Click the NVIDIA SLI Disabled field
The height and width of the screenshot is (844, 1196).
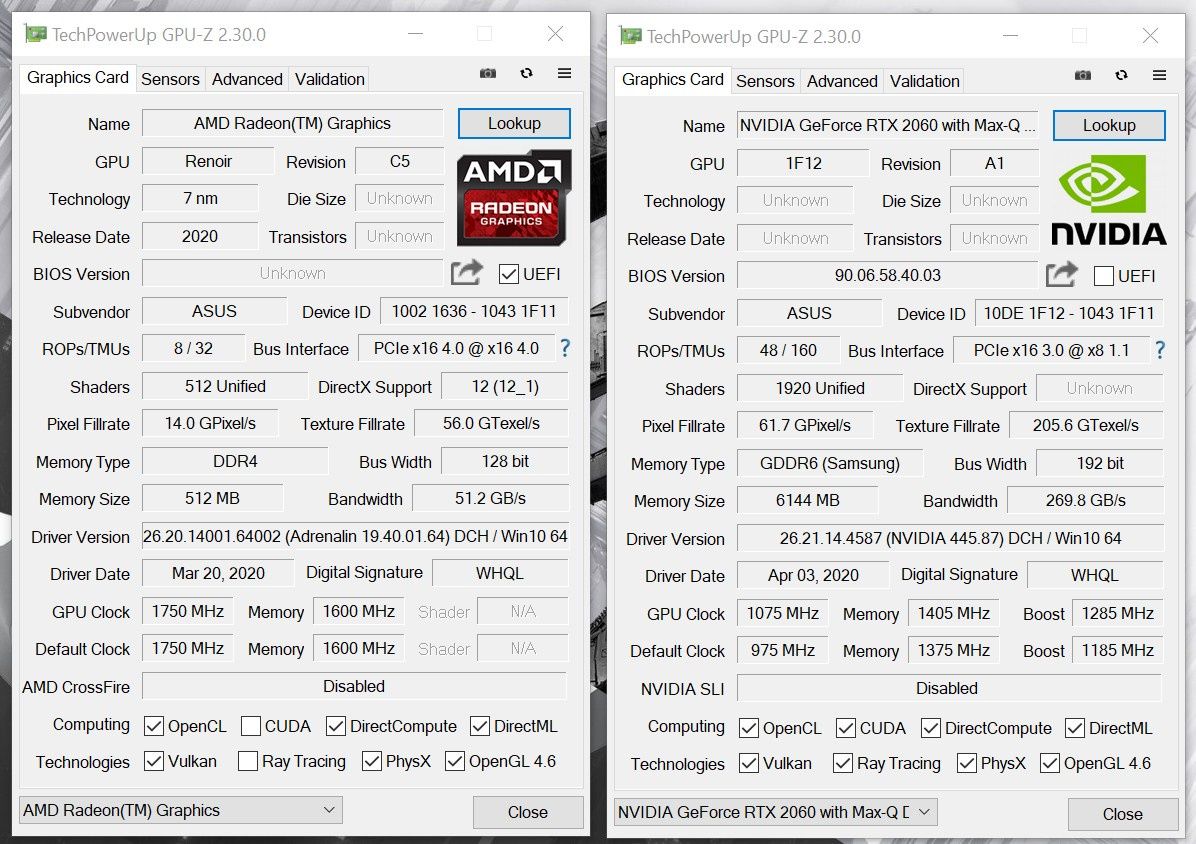pos(950,688)
